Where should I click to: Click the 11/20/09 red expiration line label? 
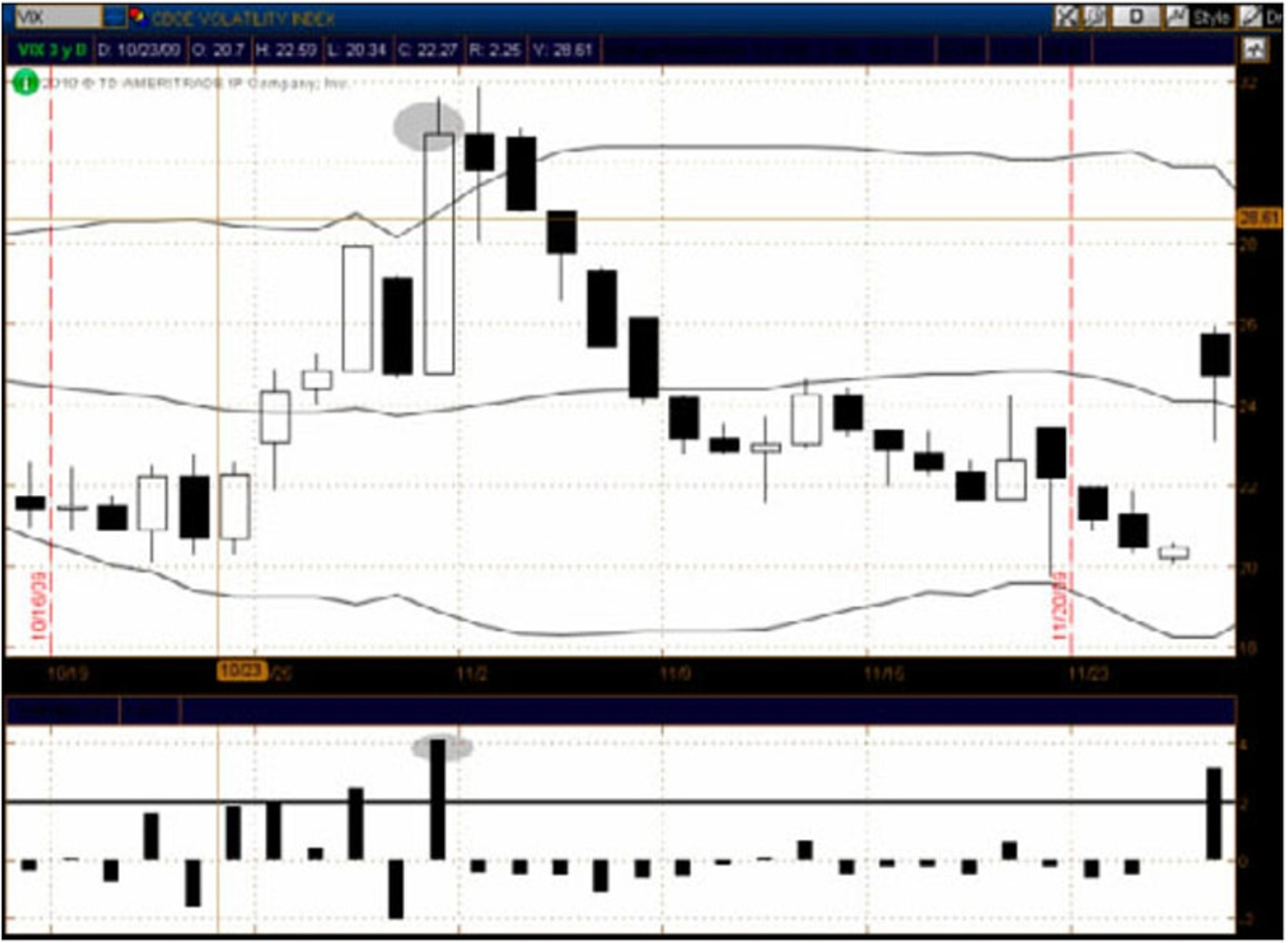point(1060,604)
